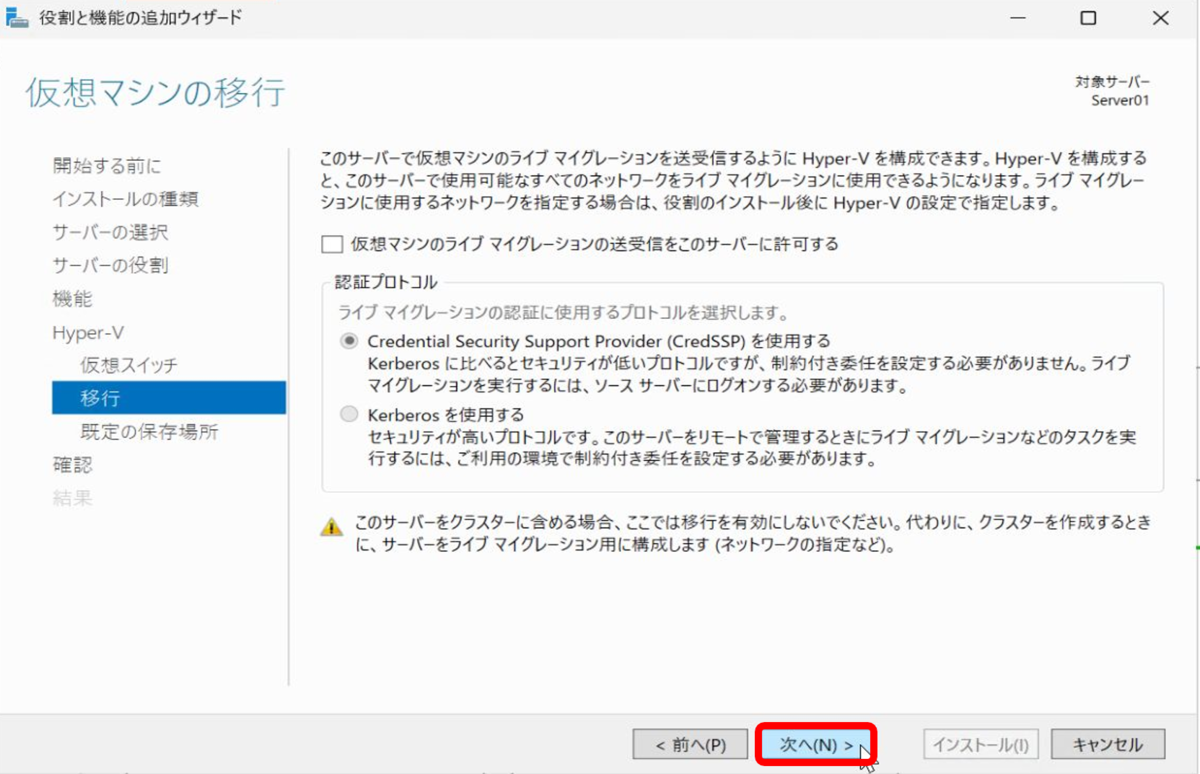Click the キャンセル button
1200x774 pixels.
pyautogui.click(x=1107, y=745)
